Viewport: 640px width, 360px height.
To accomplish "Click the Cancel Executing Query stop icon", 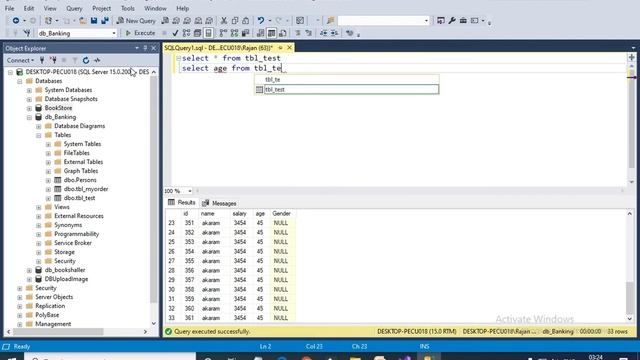I will coord(164,33).
